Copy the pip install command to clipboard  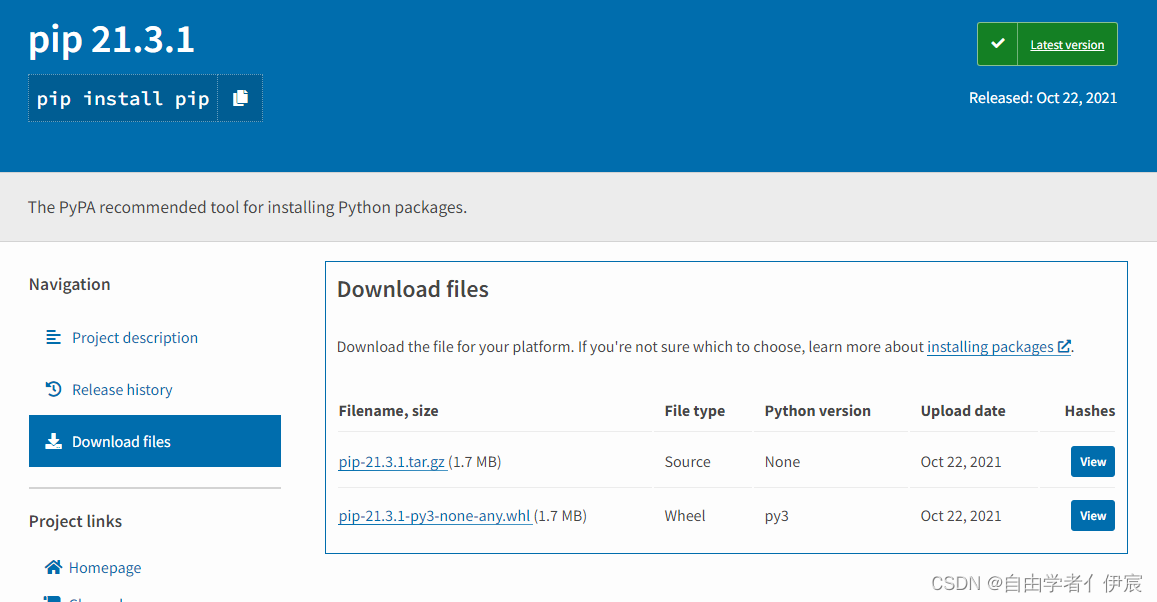tap(241, 98)
